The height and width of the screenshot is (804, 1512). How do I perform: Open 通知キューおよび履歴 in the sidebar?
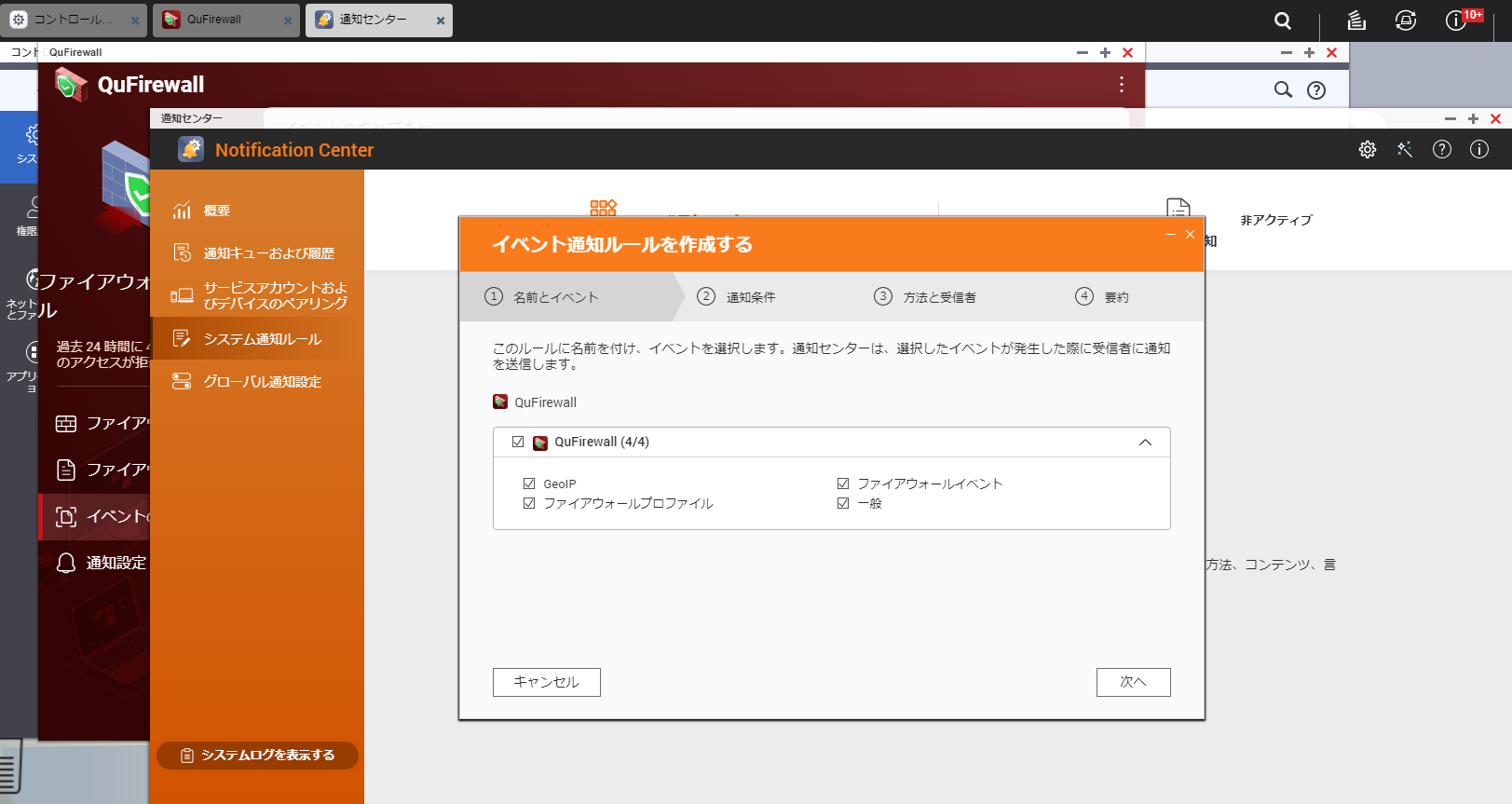[257, 252]
